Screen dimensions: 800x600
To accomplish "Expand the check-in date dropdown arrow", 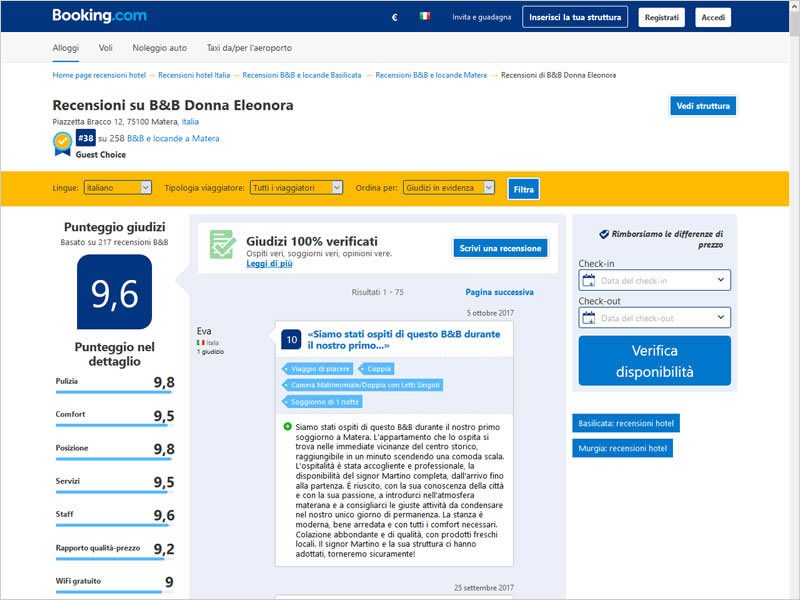I will point(720,280).
